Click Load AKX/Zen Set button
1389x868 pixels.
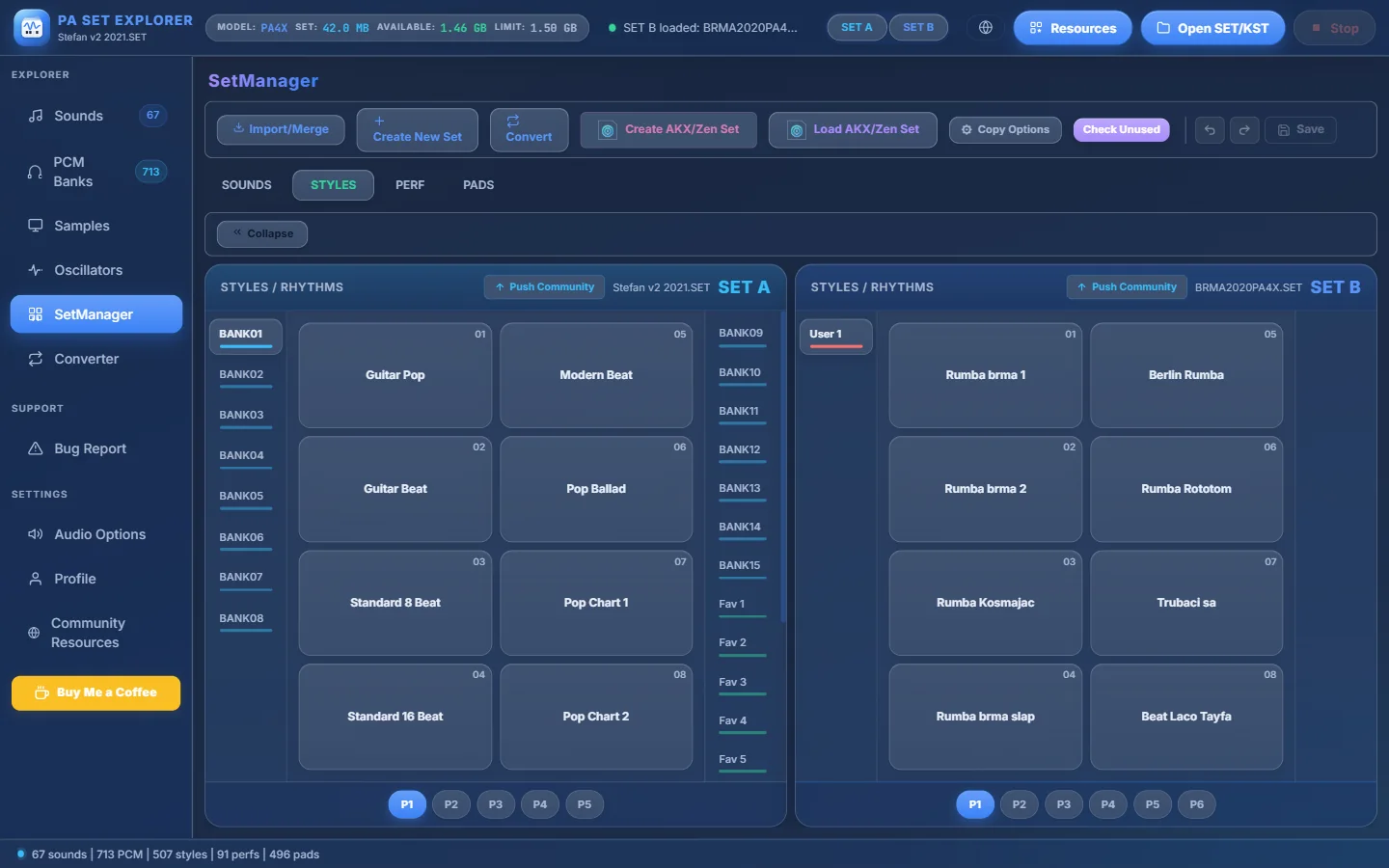[x=853, y=129]
